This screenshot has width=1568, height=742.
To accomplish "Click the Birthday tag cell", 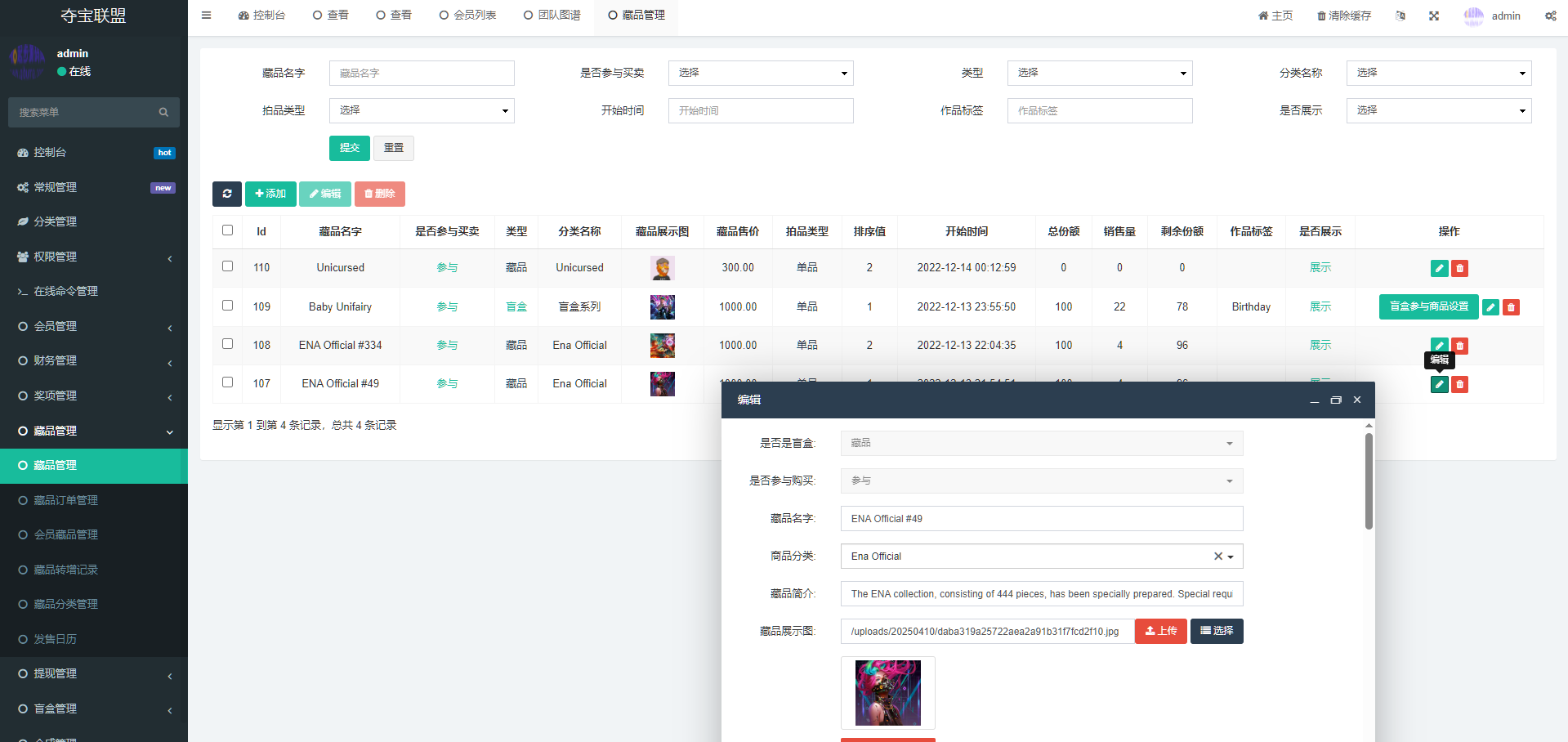I will (x=1251, y=307).
